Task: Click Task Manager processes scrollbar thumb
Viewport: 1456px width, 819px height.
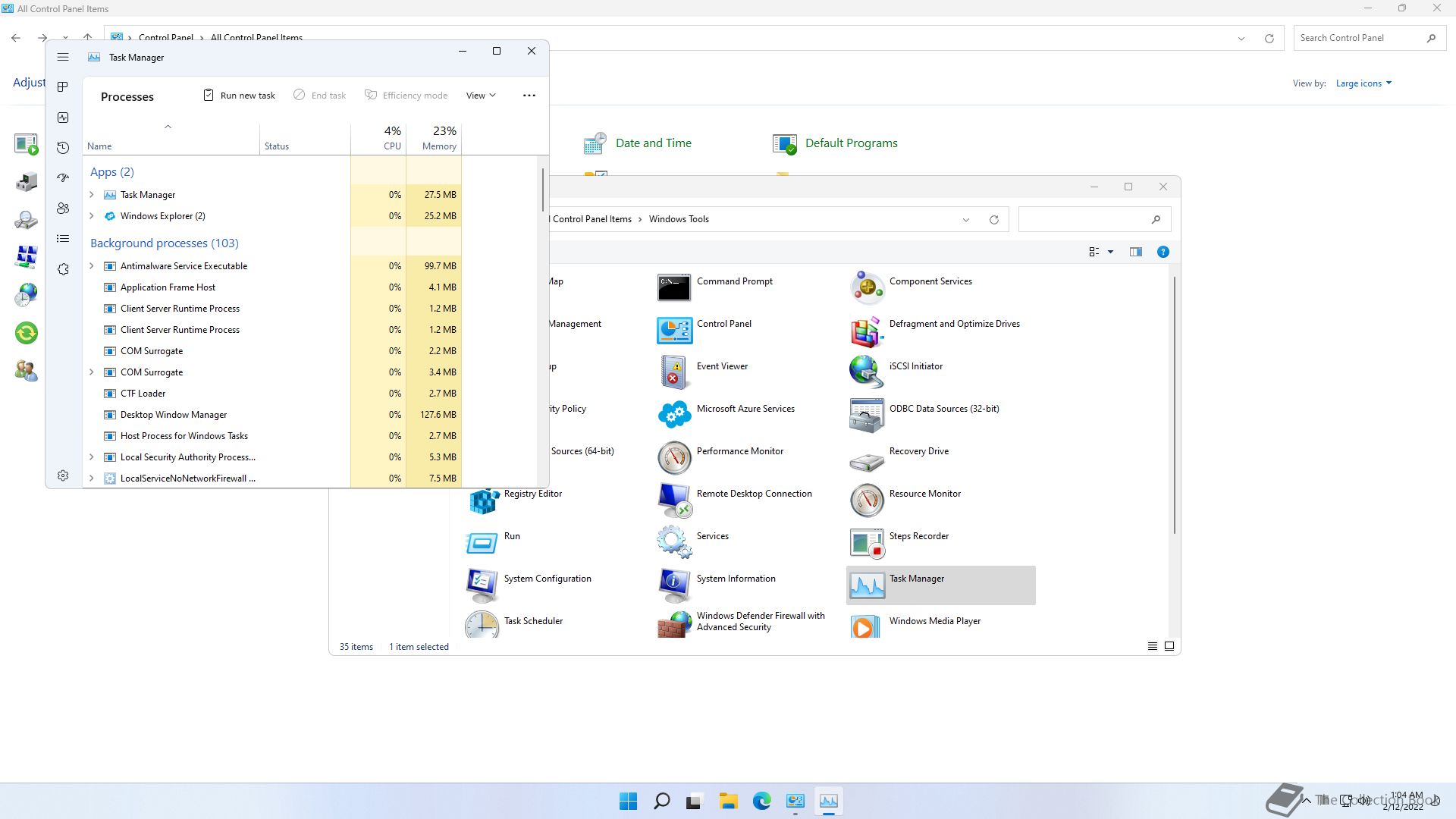Action: click(543, 190)
